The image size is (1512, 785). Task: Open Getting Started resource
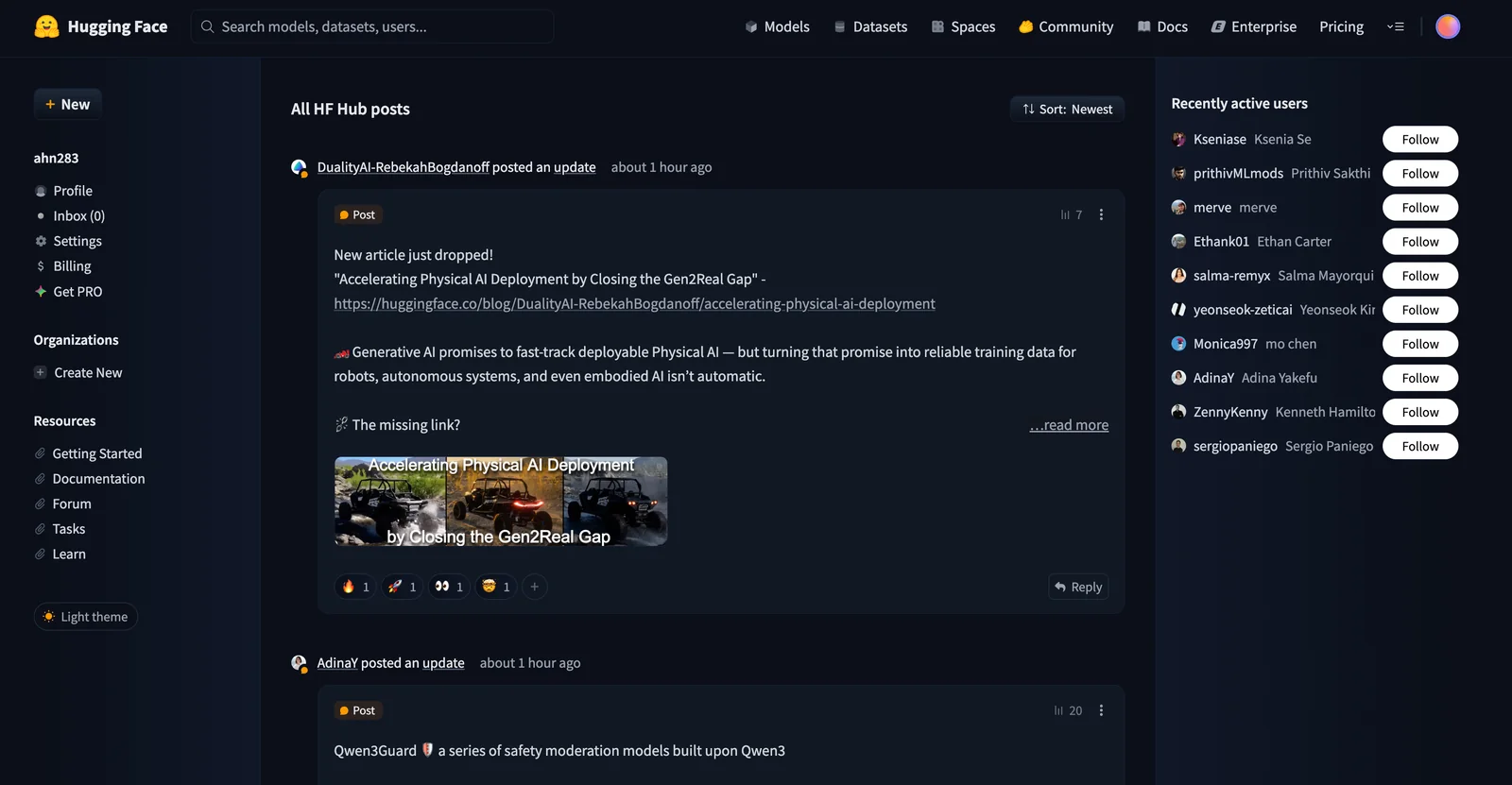[88, 453]
